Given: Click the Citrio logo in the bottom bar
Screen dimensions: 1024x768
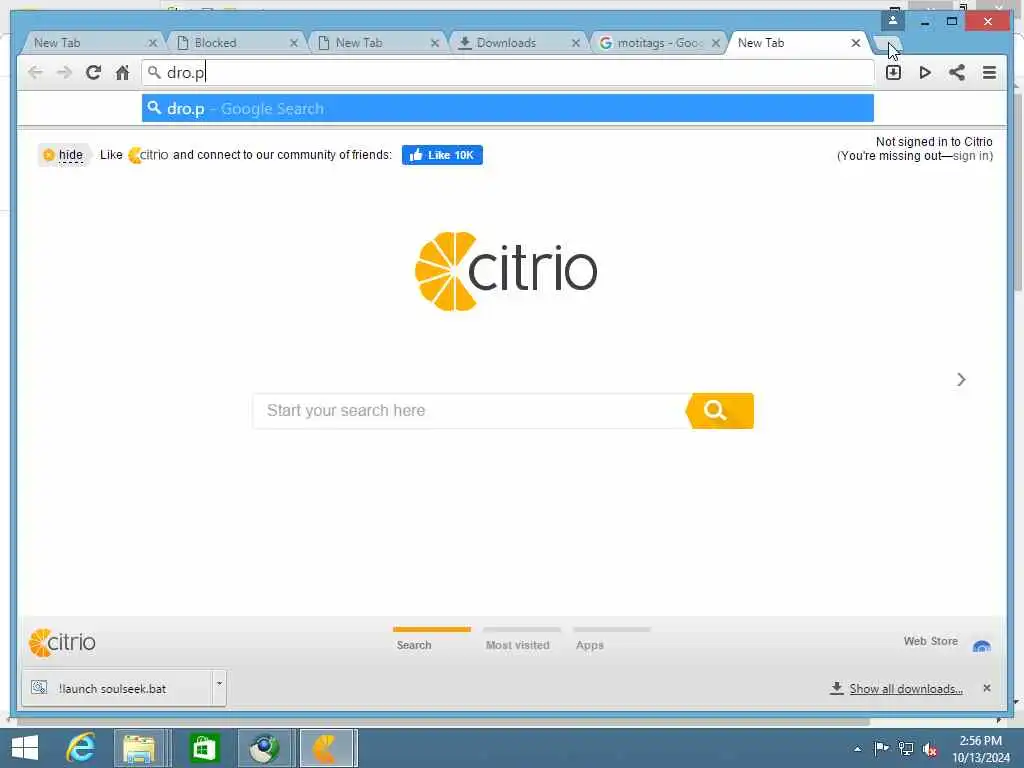Looking at the screenshot, I should point(63,643).
